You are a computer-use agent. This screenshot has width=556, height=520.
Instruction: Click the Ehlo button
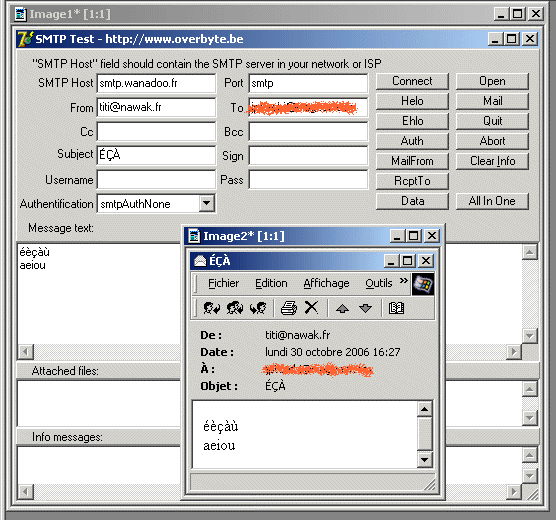(412, 121)
